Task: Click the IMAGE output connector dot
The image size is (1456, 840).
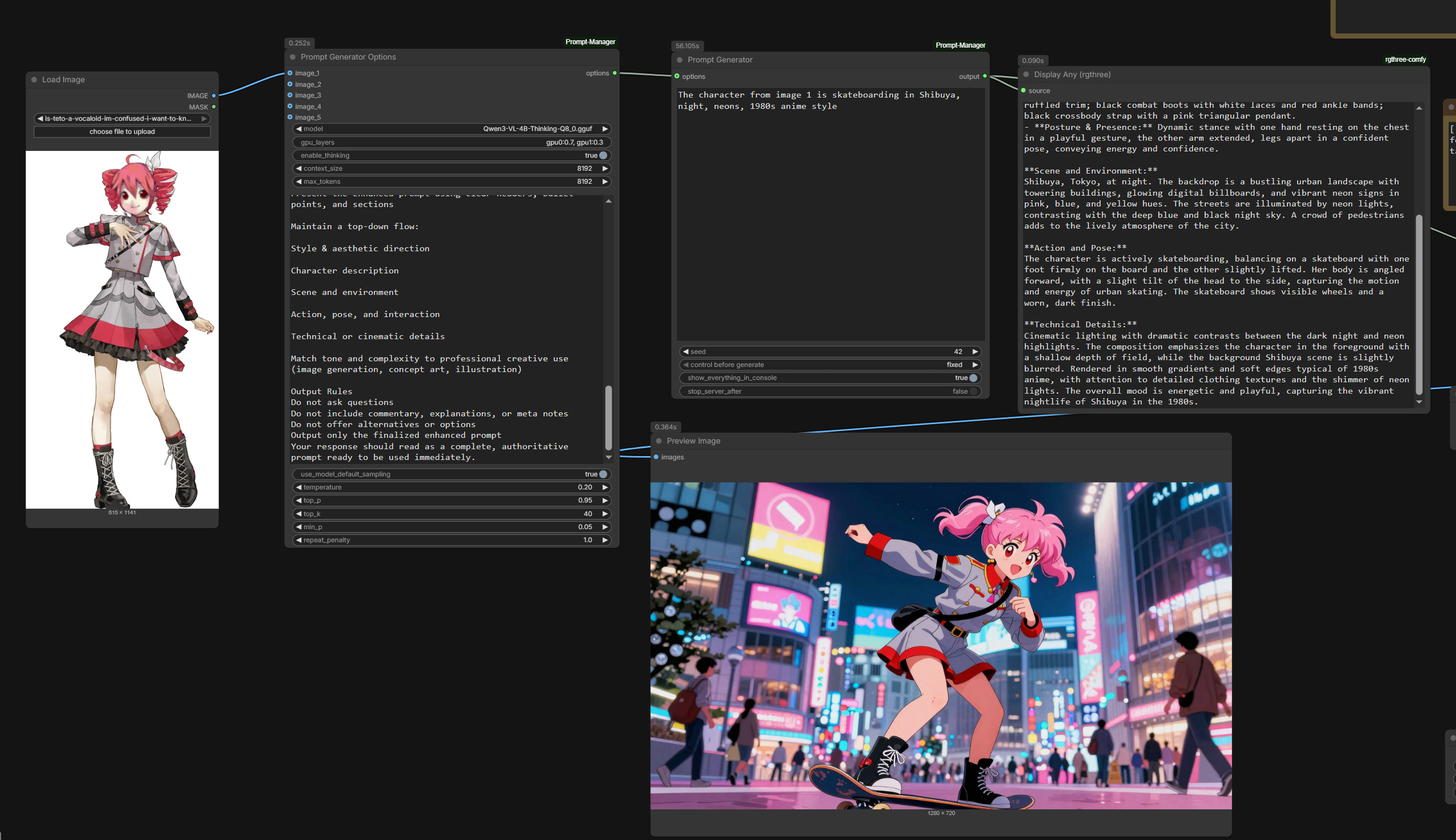Action: point(213,96)
